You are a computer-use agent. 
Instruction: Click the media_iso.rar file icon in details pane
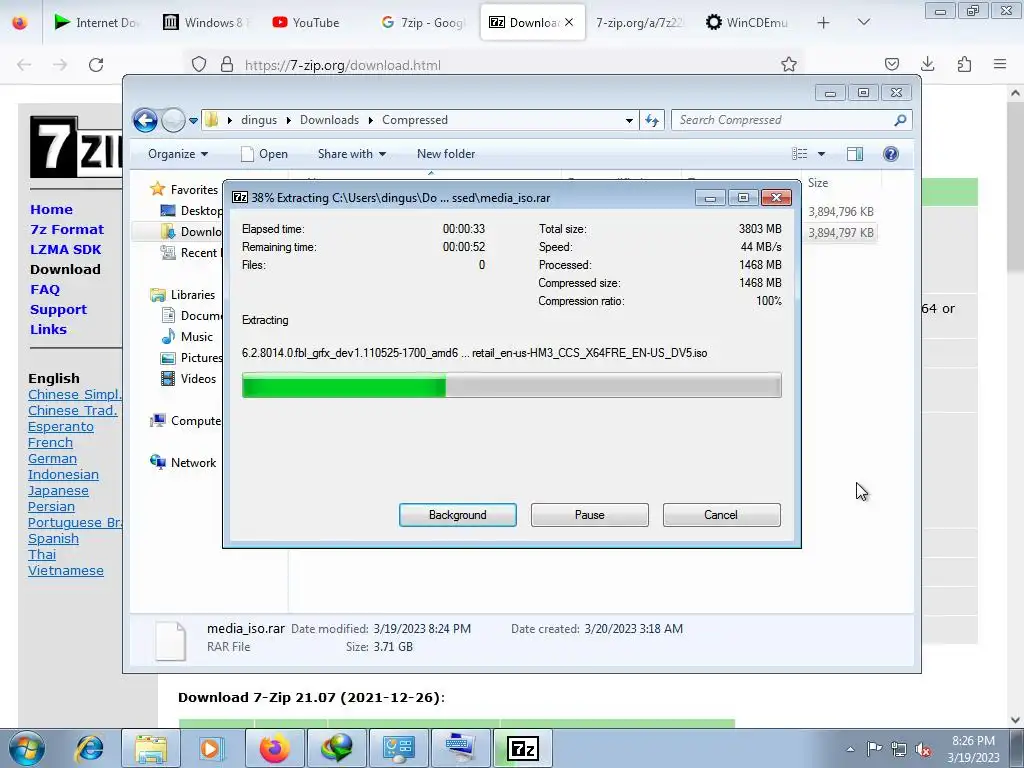pos(171,641)
